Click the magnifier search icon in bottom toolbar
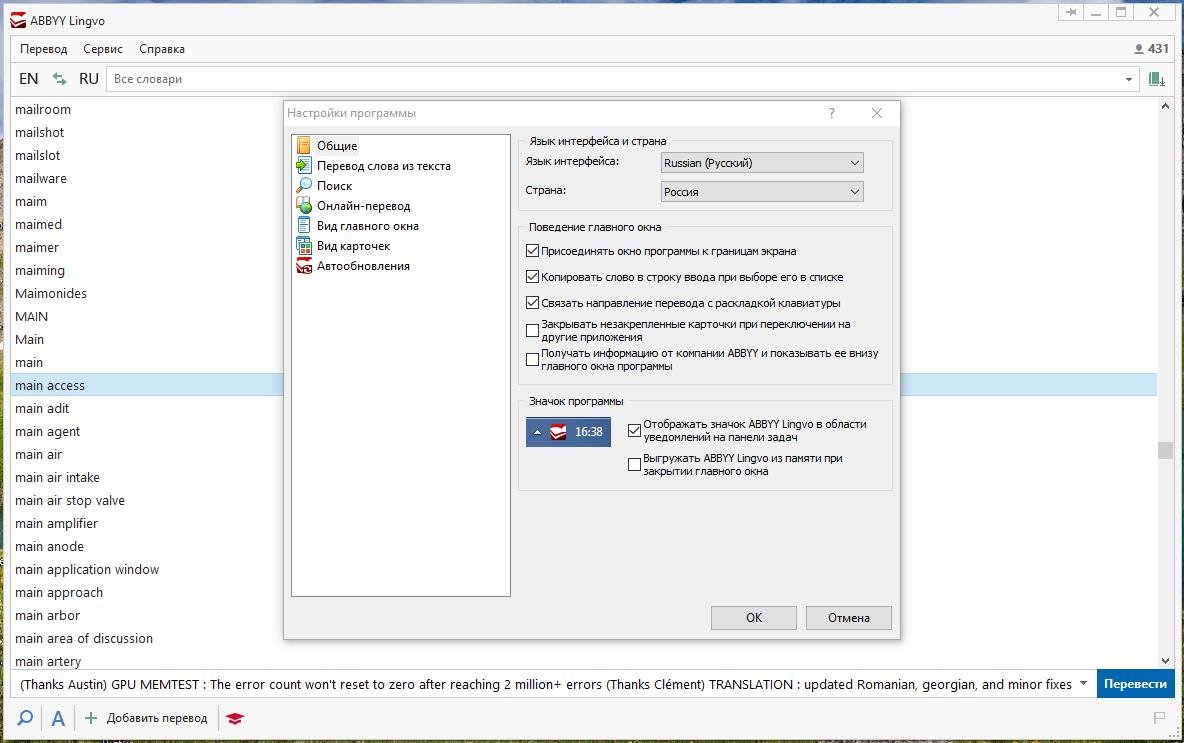The height and width of the screenshot is (743, 1184). point(25,717)
